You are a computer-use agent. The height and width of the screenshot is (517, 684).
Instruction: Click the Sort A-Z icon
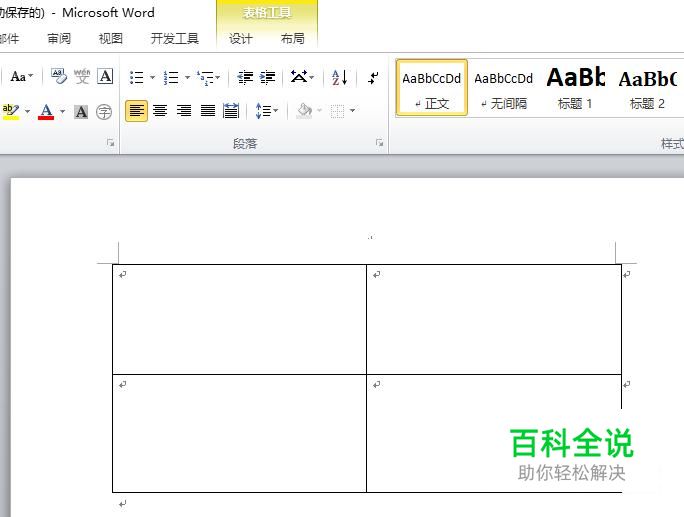[339, 78]
